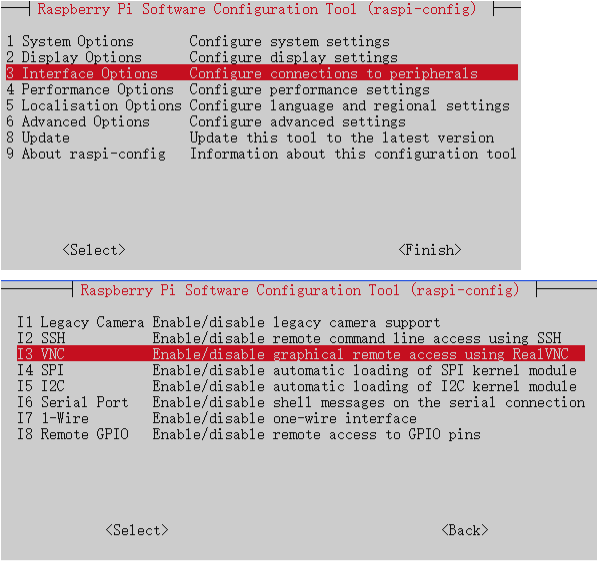Viewport: 598px width, 561px height.
Task: Choose highlighted Interface Options entry
Action: coord(262,73)
